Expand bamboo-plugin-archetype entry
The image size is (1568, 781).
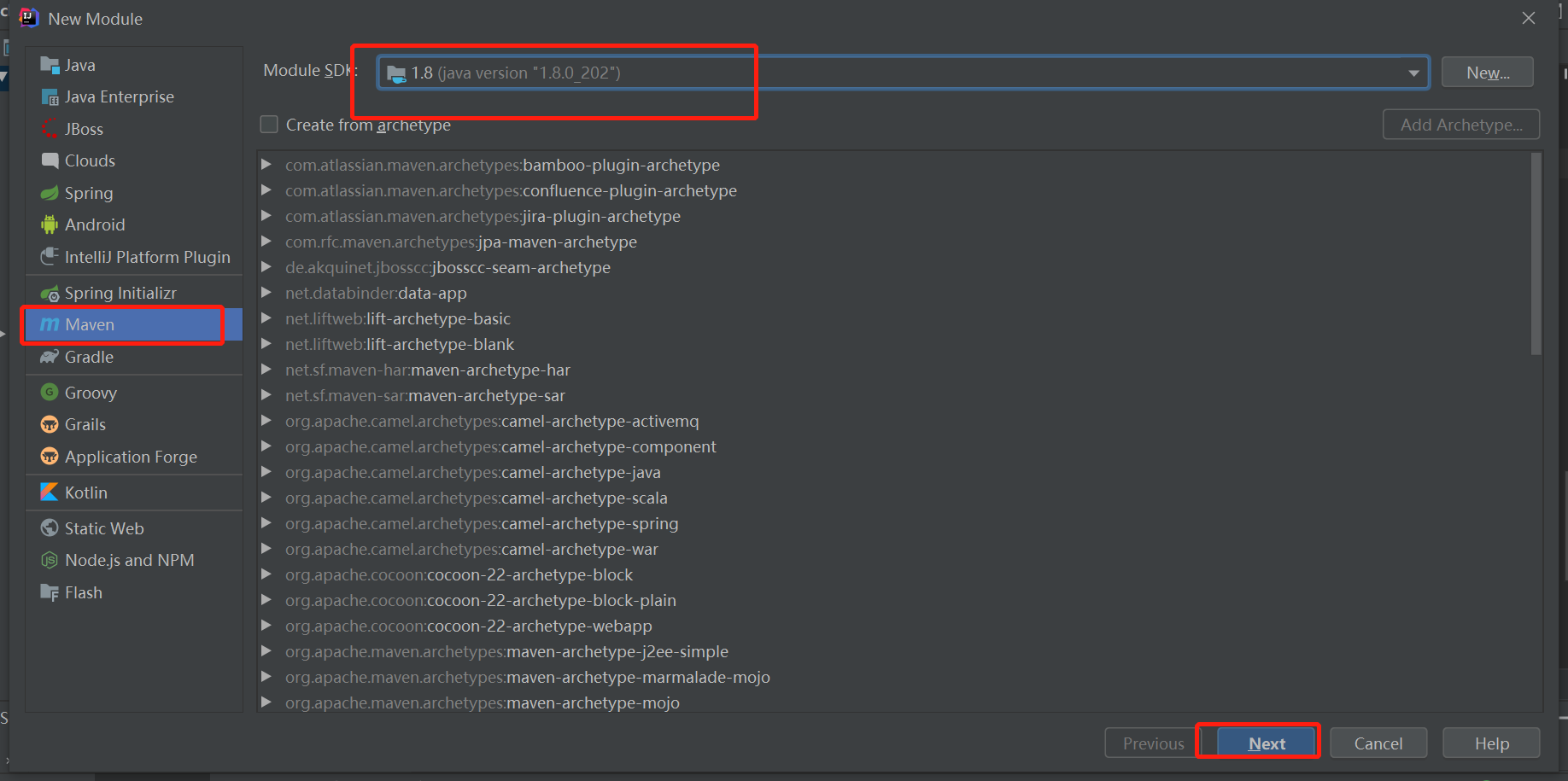(x=266, y=164)
